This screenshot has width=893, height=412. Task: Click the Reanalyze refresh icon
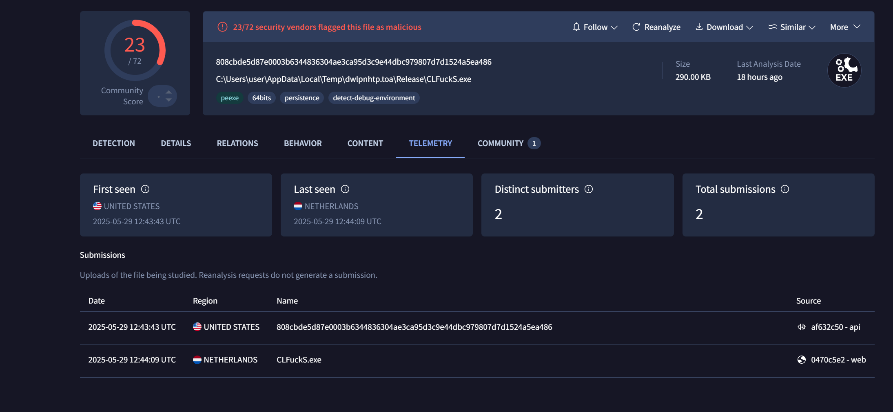pyautogui.click(x=636, y=27)
